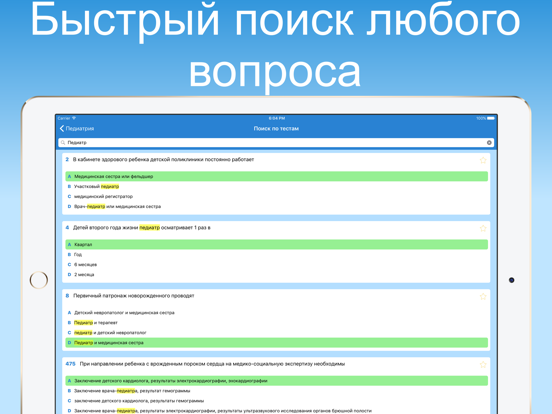552x414 pixels.
Task: Tap the magnifier icon in search bar
Action: 63,143
